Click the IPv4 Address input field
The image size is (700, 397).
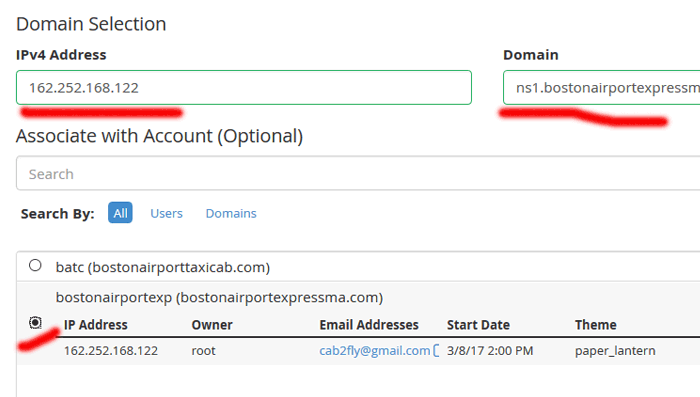point(244,88)
